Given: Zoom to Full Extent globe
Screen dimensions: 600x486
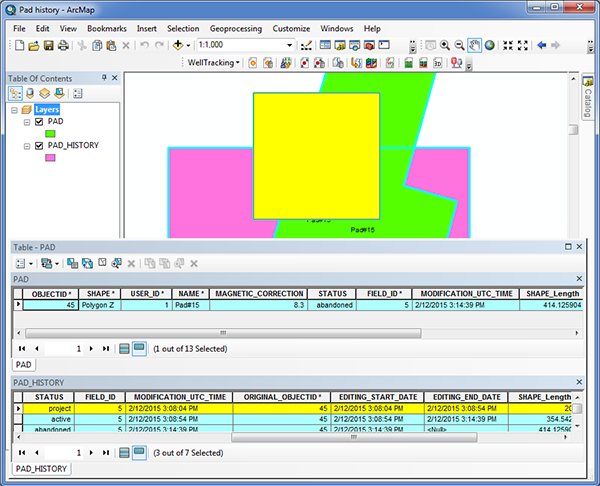Looking at the screenshot, I should [x=489, y=45].
